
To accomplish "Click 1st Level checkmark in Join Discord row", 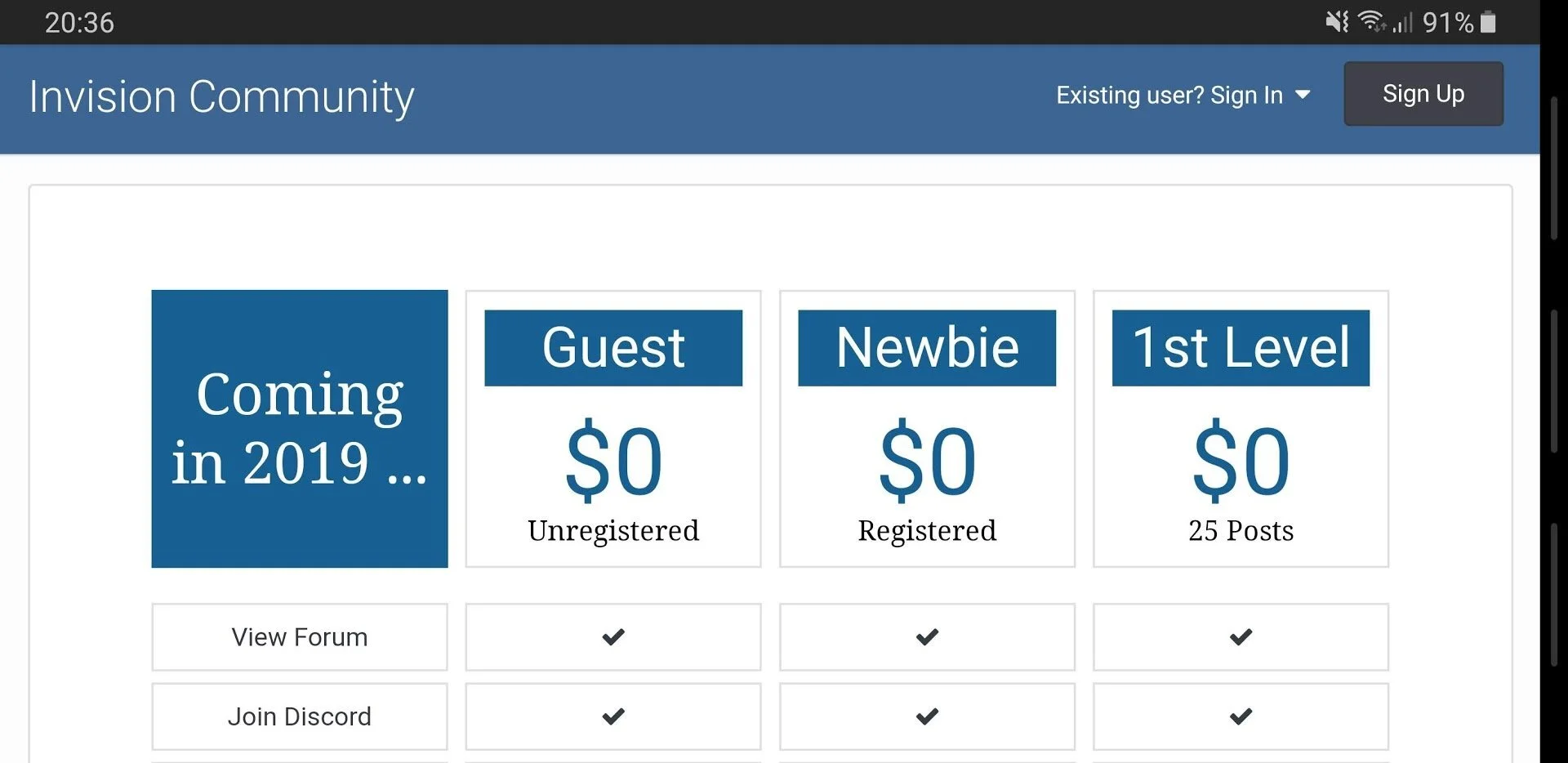I will pyautogui.click(x=1241, y=716).
